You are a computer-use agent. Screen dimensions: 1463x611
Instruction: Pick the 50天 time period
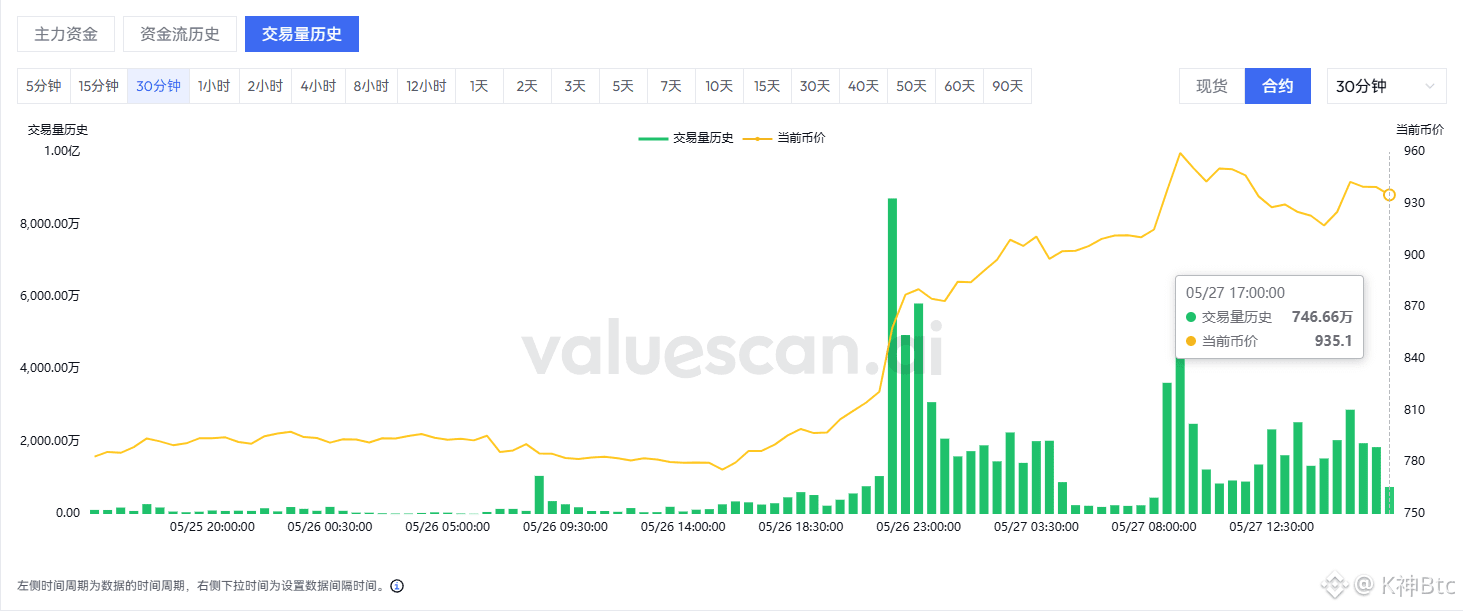pyautogui.click(x=911, y=86)
